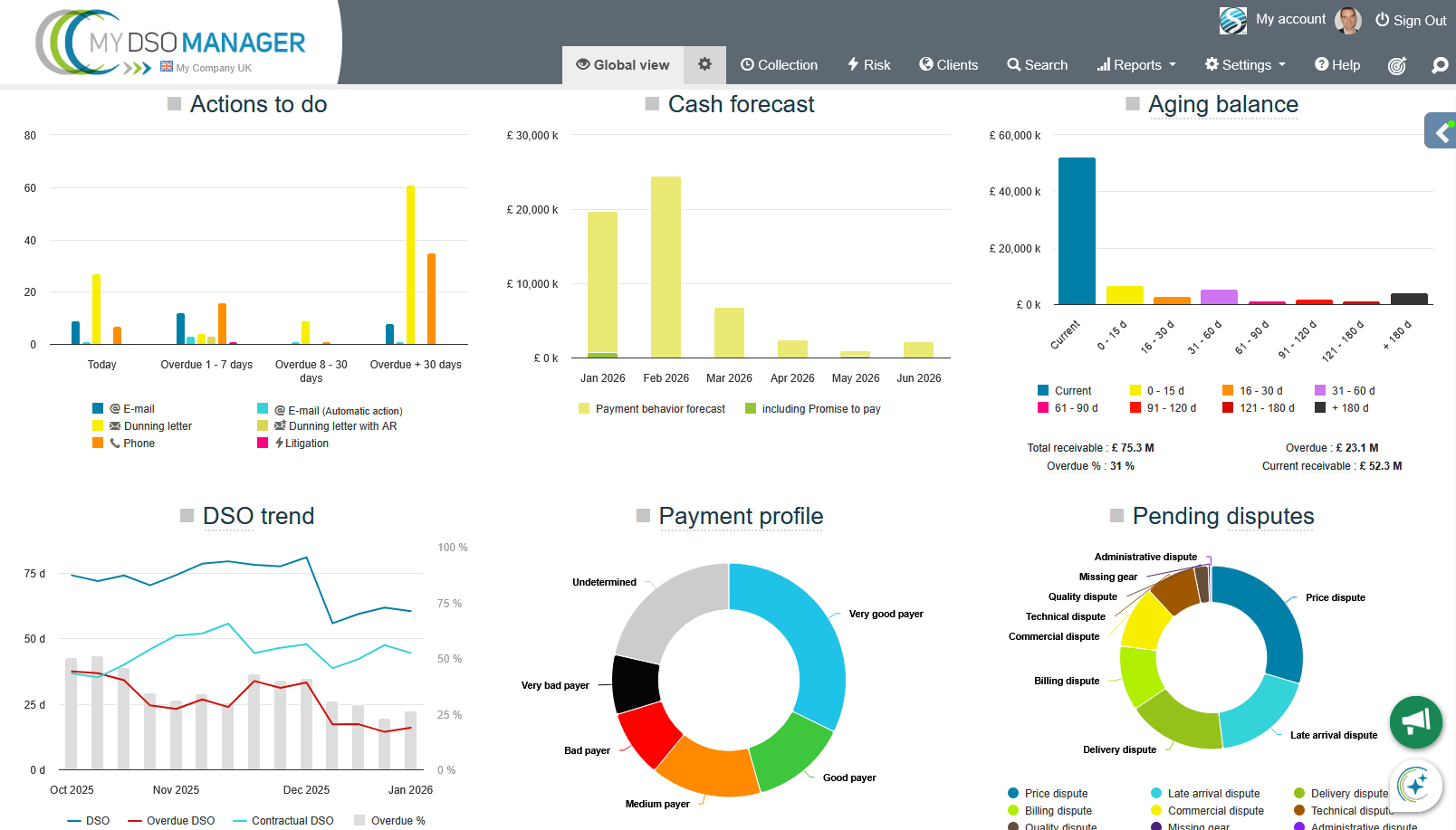Viewport: 1456px width, 830px height.
Task: Click the target goals icon in navbar
Action: pyautogui.click(x=1397, y=65)
